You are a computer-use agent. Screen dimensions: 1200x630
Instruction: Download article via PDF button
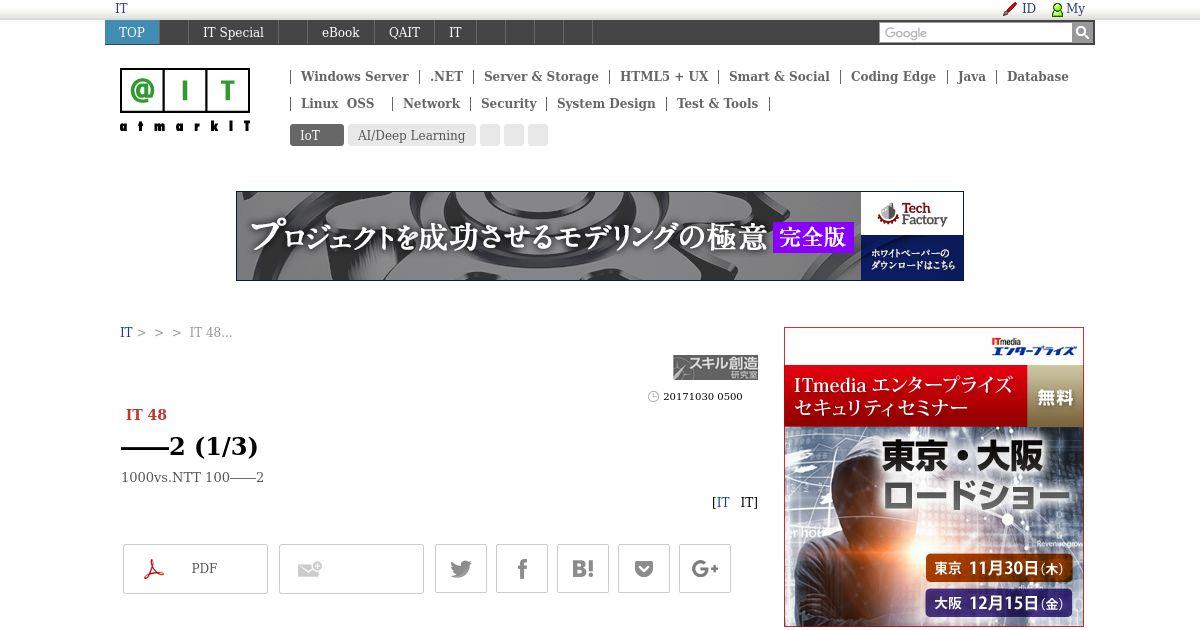195,569
